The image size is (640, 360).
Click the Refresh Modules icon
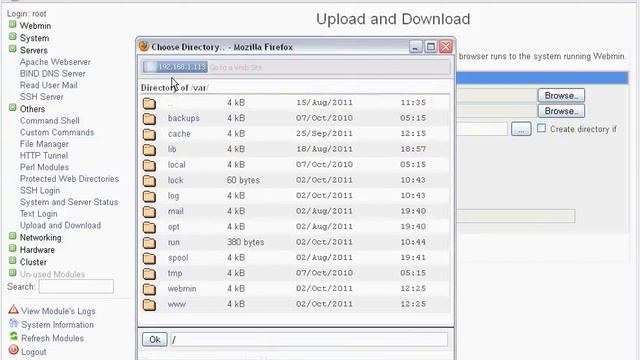click(x=13, y=337)
